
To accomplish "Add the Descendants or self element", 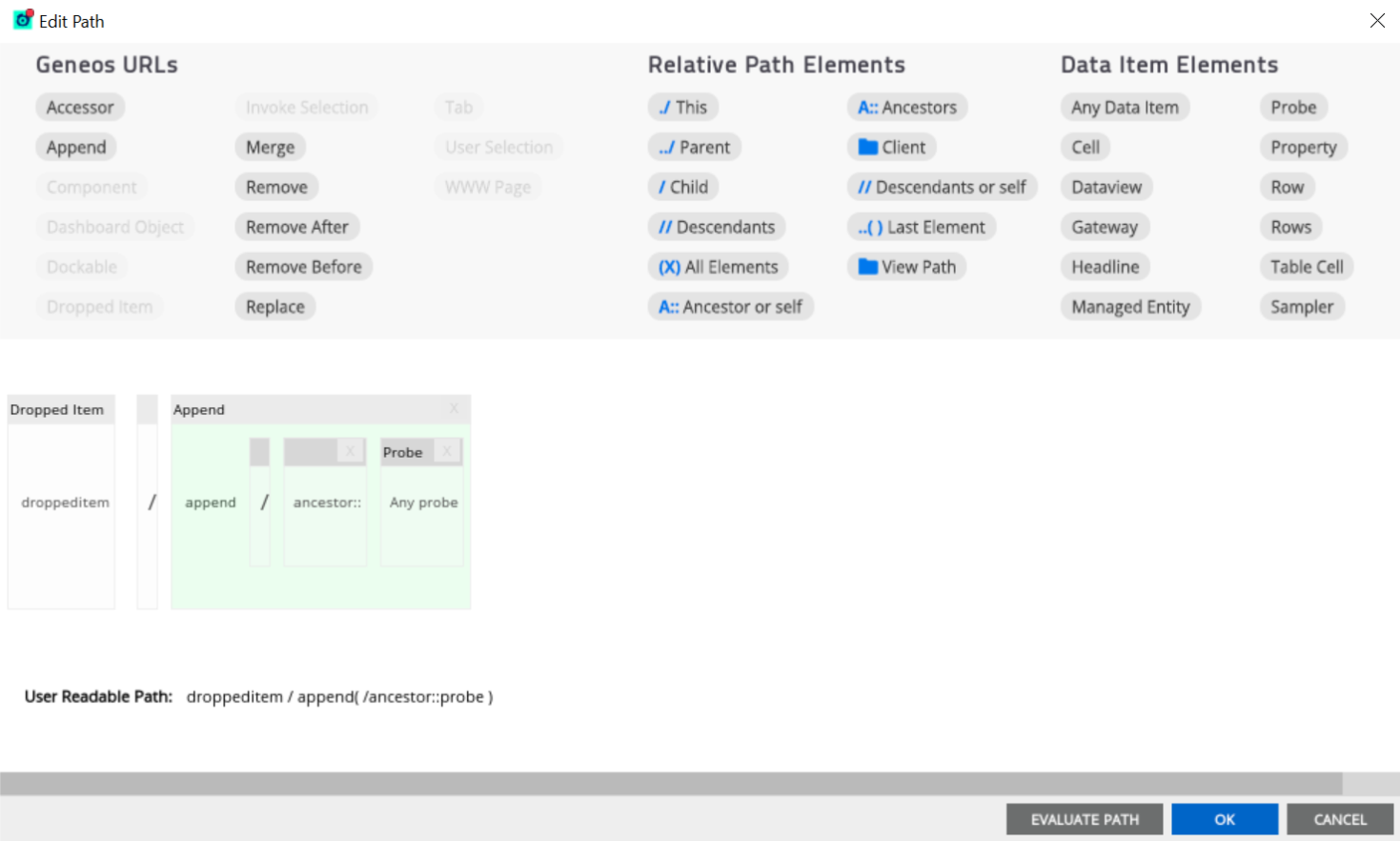I will [x=942, y=188].
